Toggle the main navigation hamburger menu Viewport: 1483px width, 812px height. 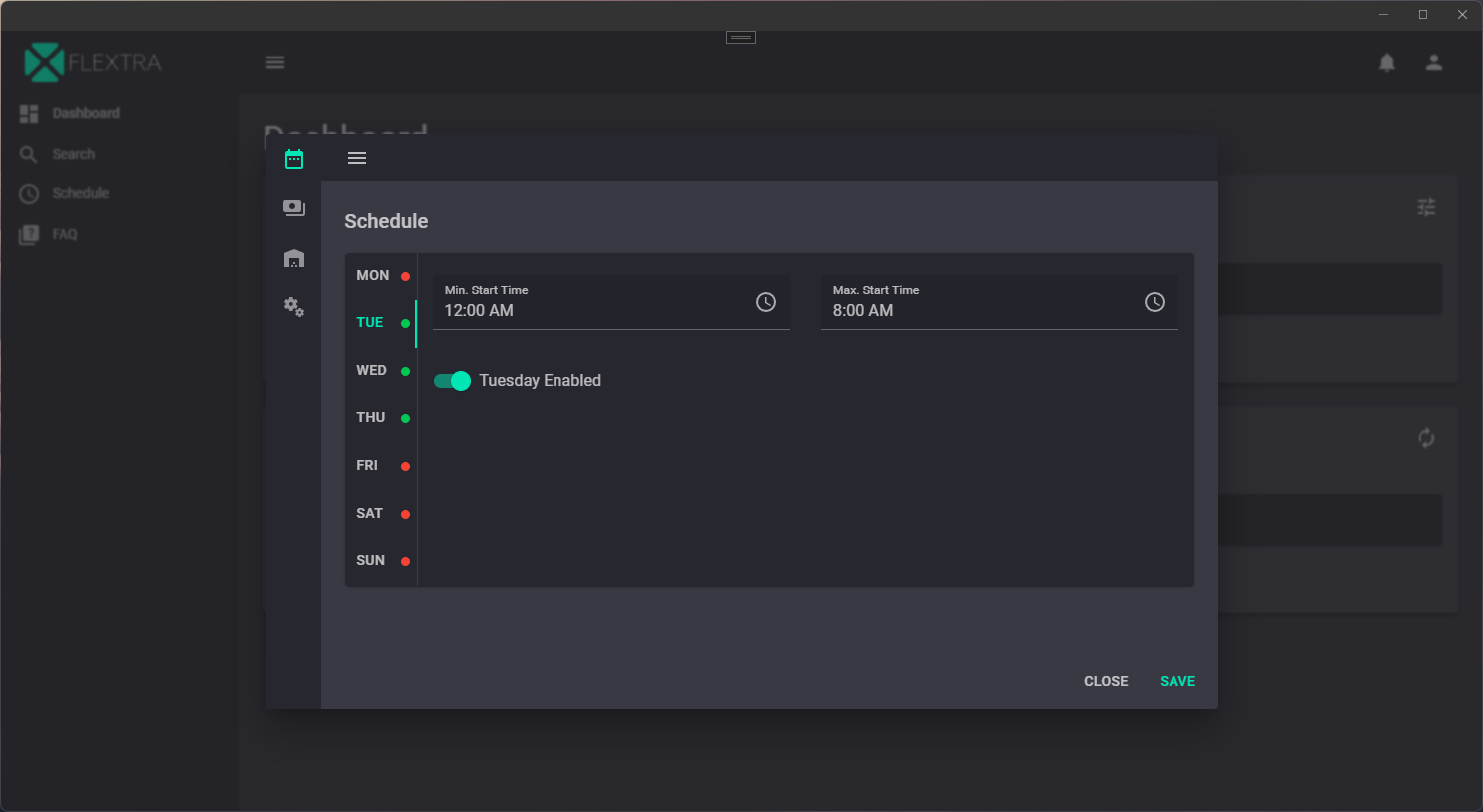coord(275,62)
